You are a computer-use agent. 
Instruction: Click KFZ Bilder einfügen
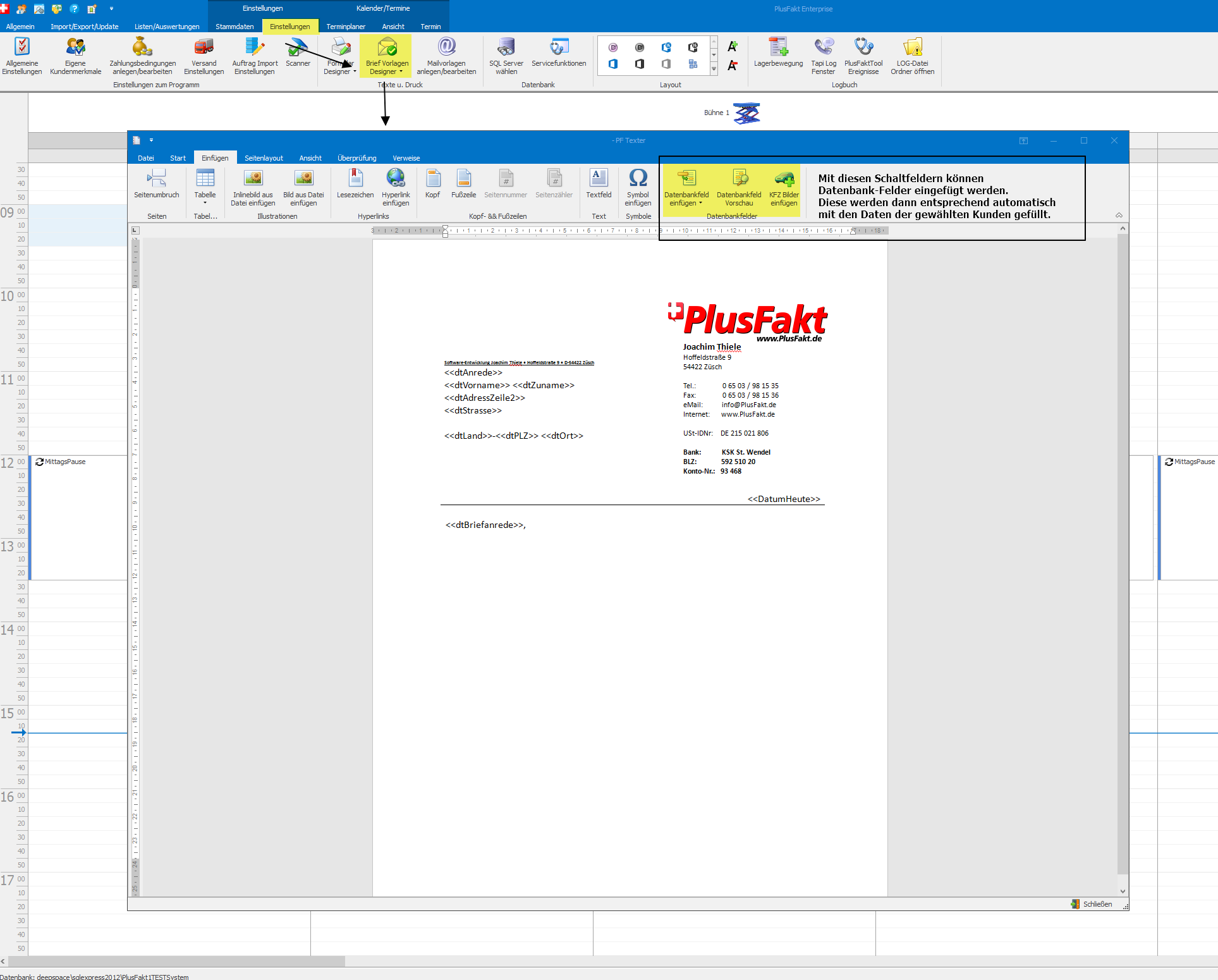click(x=784, y=188)
